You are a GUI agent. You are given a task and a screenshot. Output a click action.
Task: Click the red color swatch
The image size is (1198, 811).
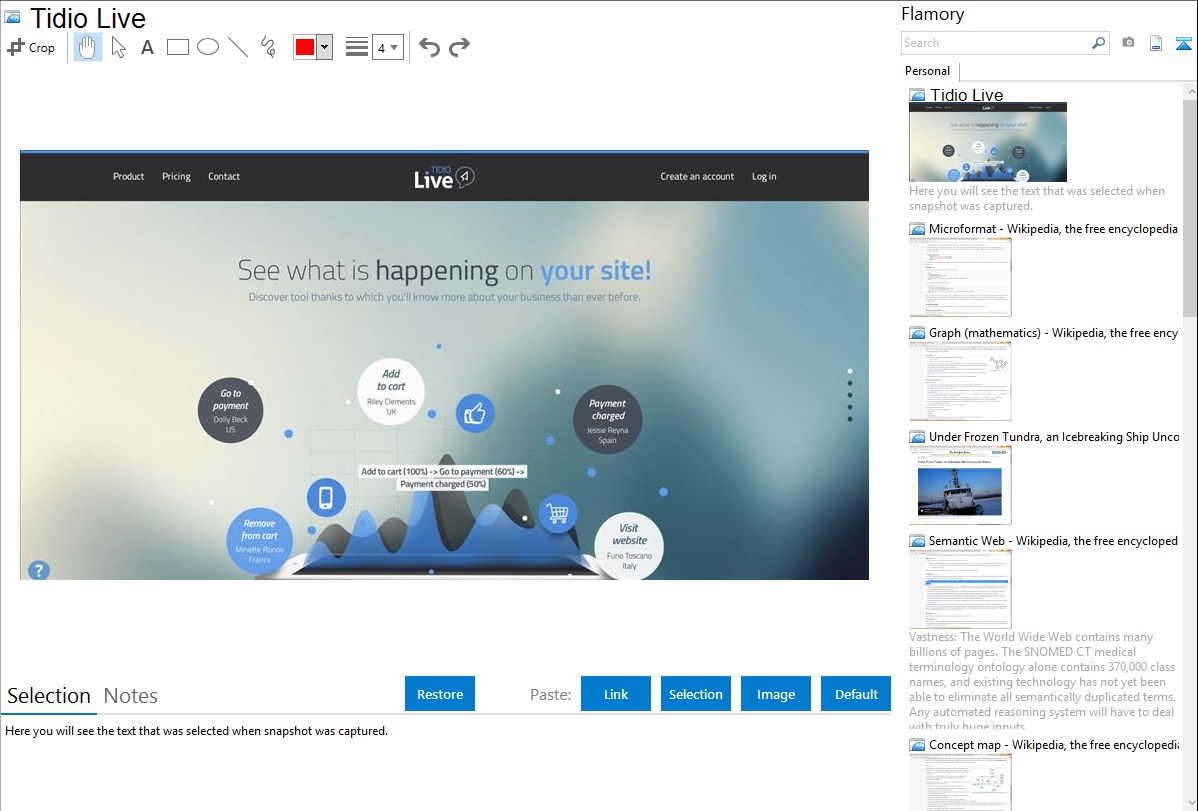pos(305,47)
